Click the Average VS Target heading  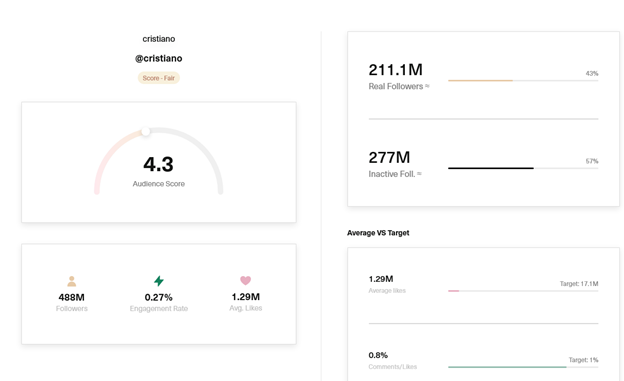click(x=378, y=233)
